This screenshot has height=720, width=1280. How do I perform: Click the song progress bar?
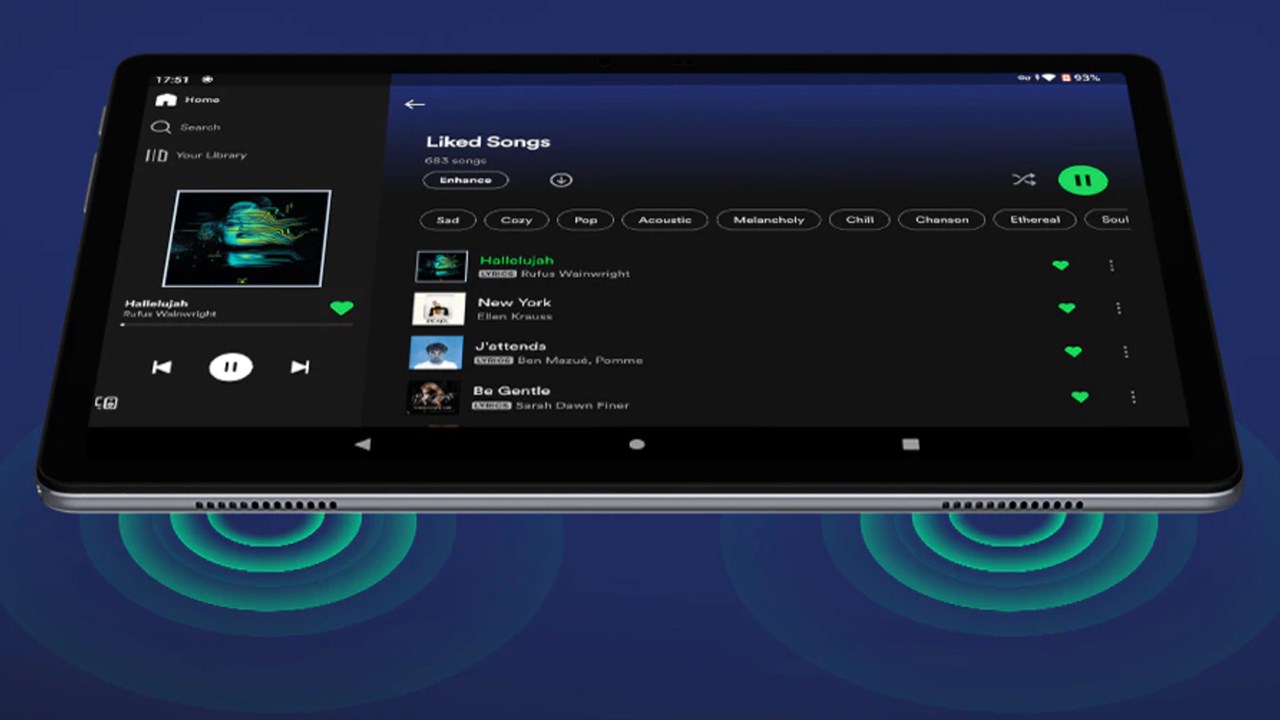point(236,325)
